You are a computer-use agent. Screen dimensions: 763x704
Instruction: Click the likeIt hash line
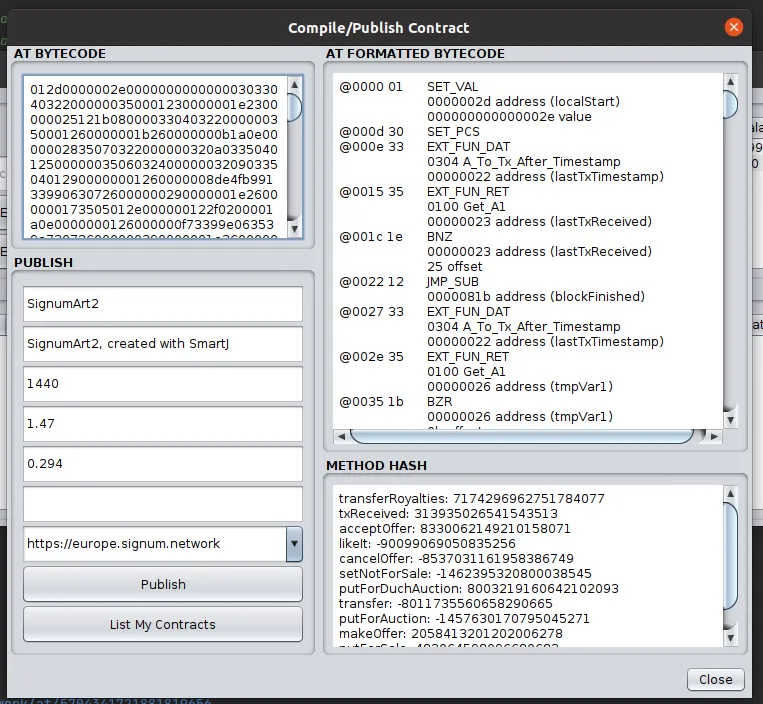427,544
